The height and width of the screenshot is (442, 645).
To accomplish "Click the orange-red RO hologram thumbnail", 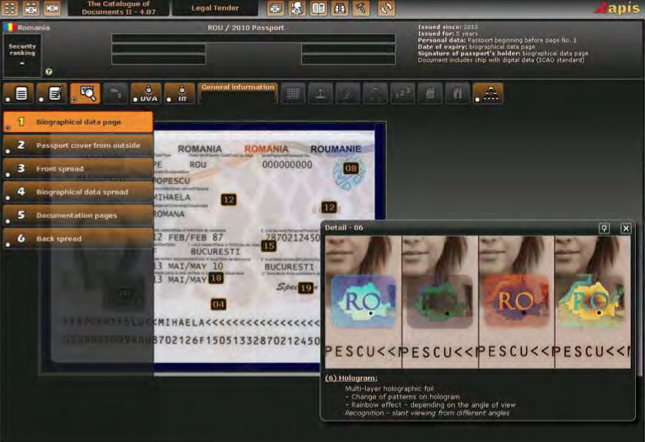I will pyautogui.click(x=517, y=302).
